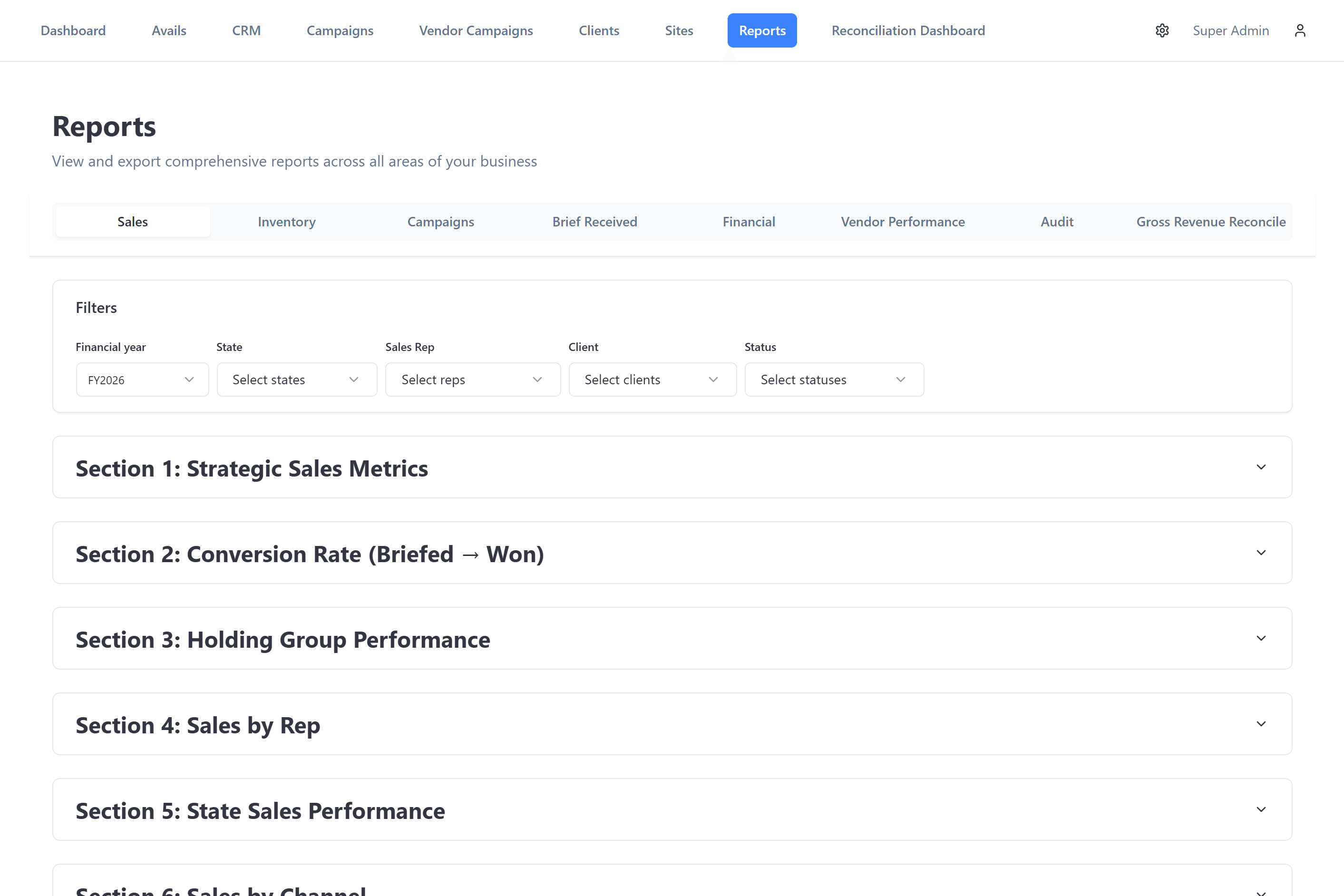Open the Select statuses dropdown
The width and height of the screenshot is (1344, 896).
point(834,380)
